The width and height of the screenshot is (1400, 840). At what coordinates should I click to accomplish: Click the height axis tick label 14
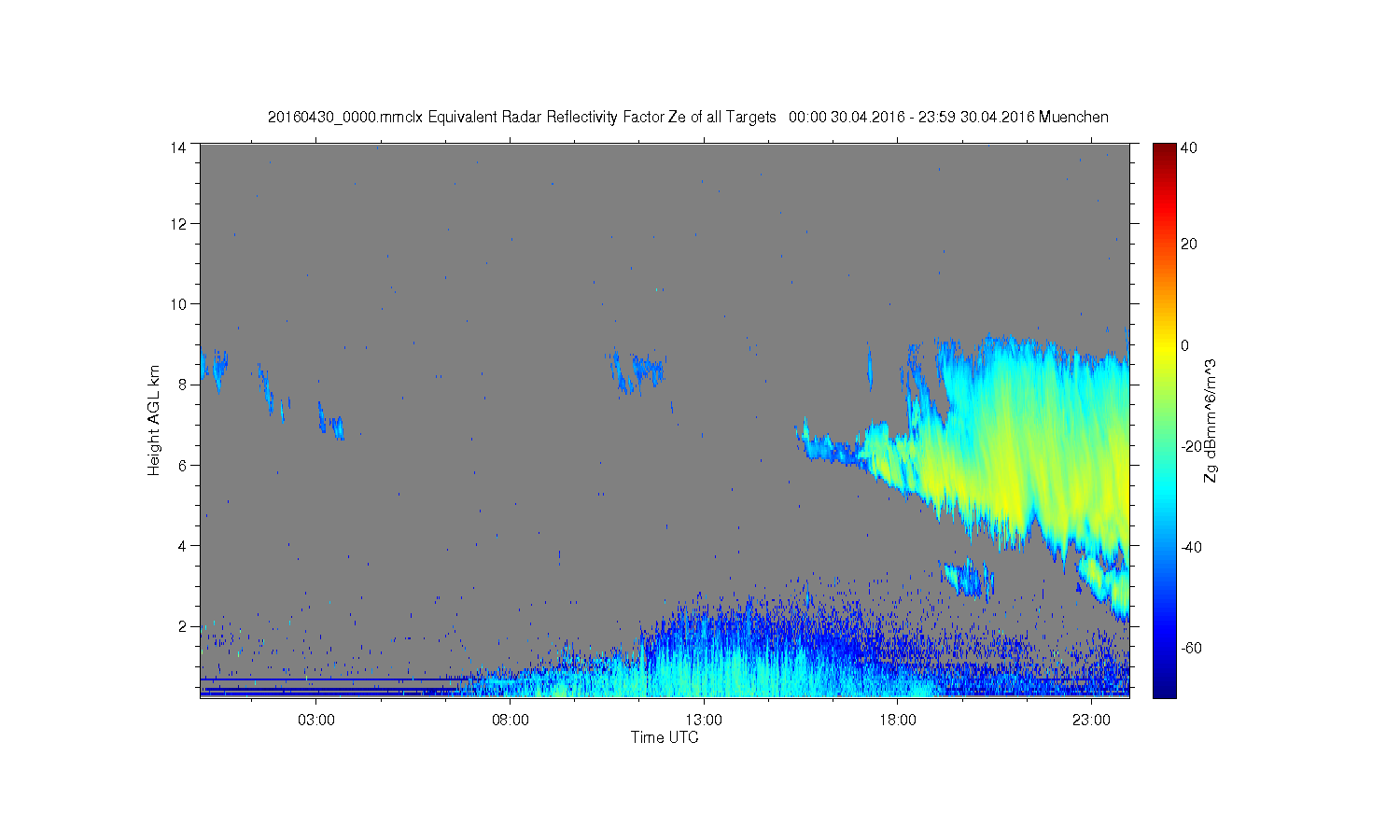coord(178,147)
